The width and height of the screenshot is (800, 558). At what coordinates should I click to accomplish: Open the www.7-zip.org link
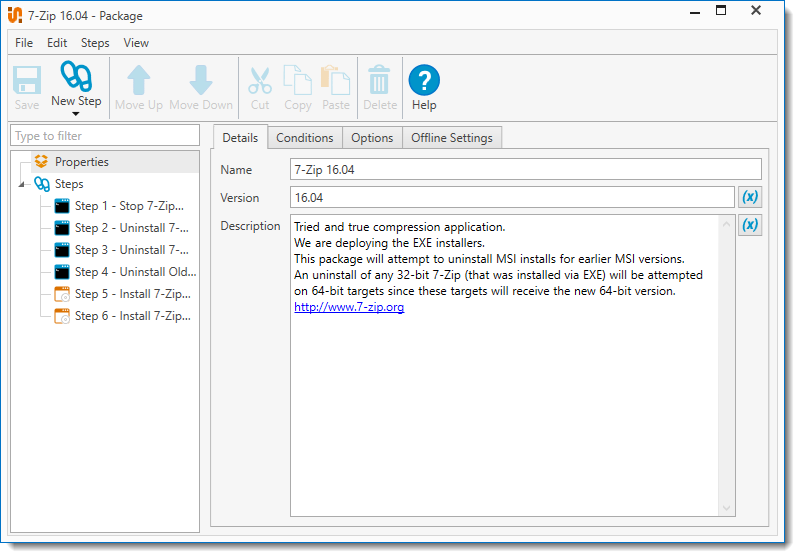pos(349,307)
